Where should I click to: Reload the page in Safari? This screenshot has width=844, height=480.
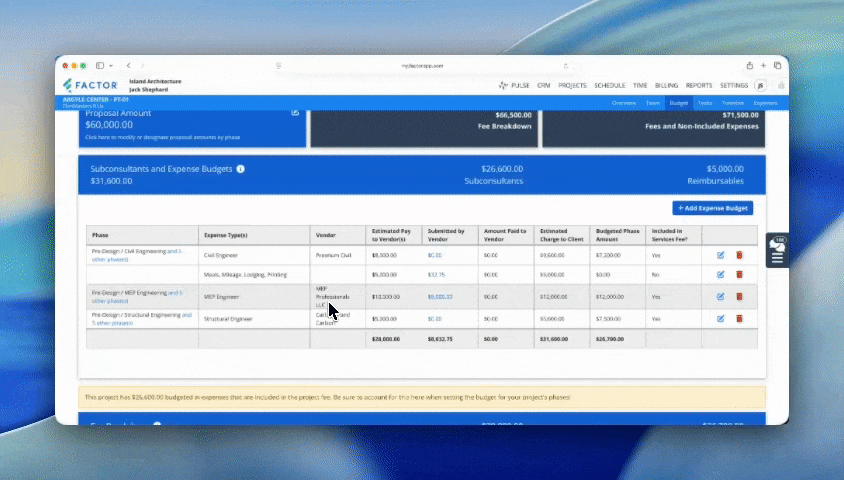point(566,66)
